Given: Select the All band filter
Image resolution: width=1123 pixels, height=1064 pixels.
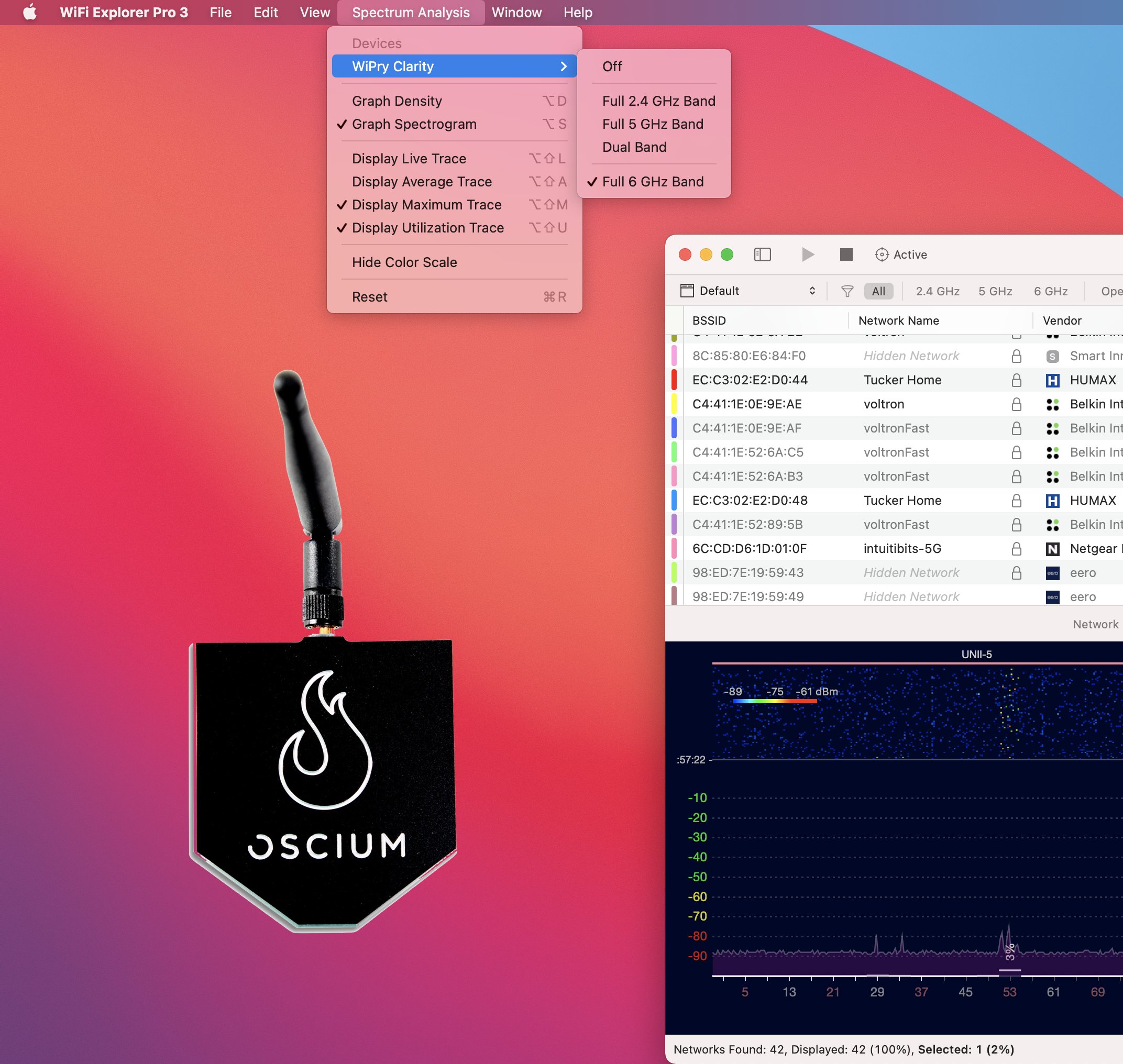Looking at the screenshot, I should [x=878, y=292].
